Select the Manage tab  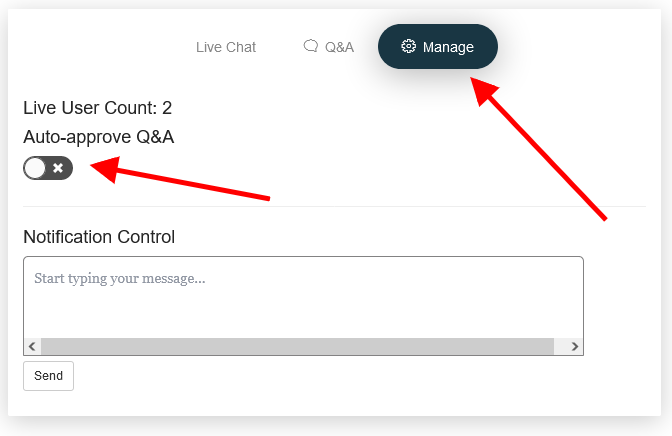pyautogui.click(x=438, y=46)
